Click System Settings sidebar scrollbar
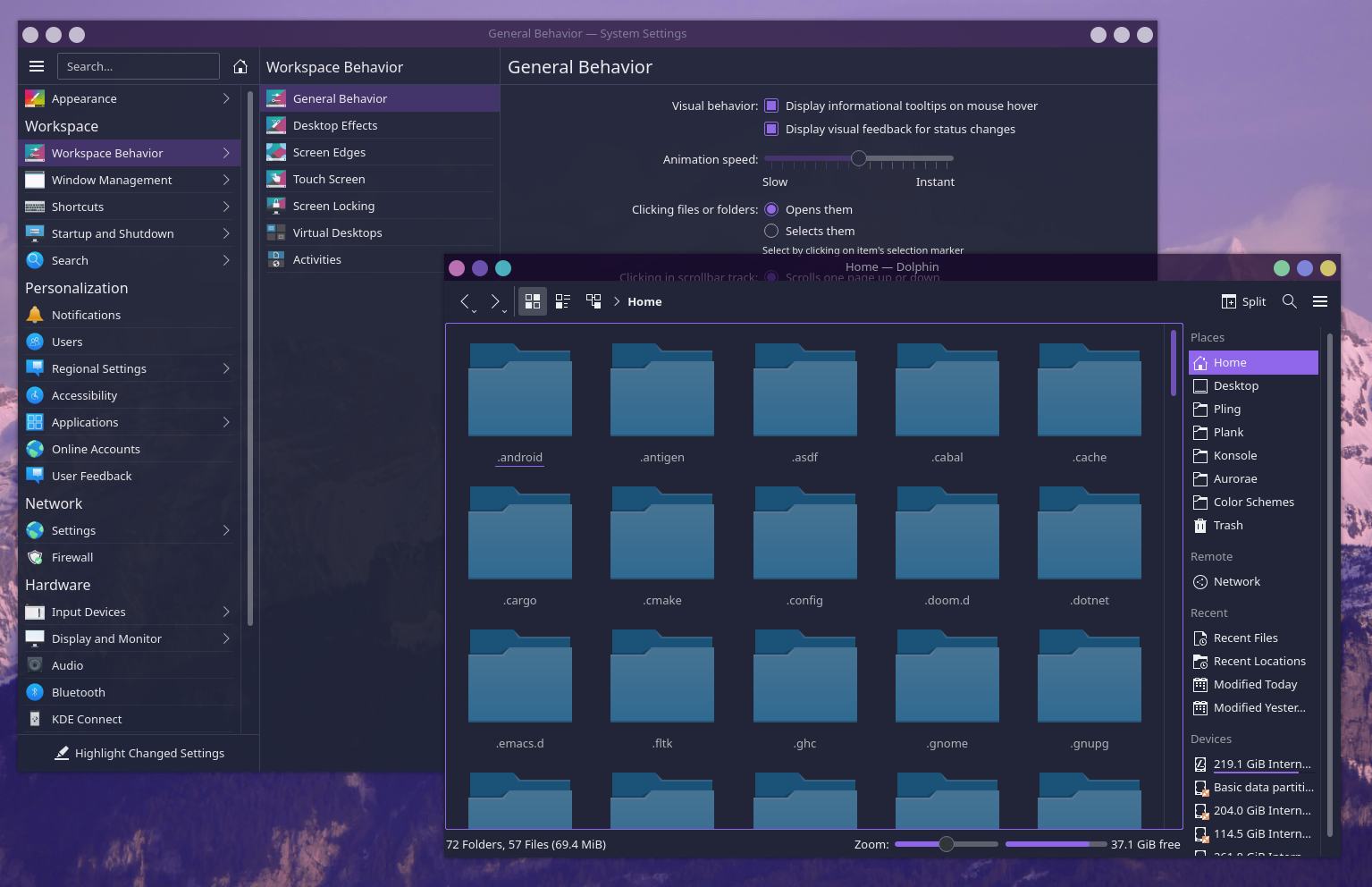The image size is (1372, 887). 250,358
